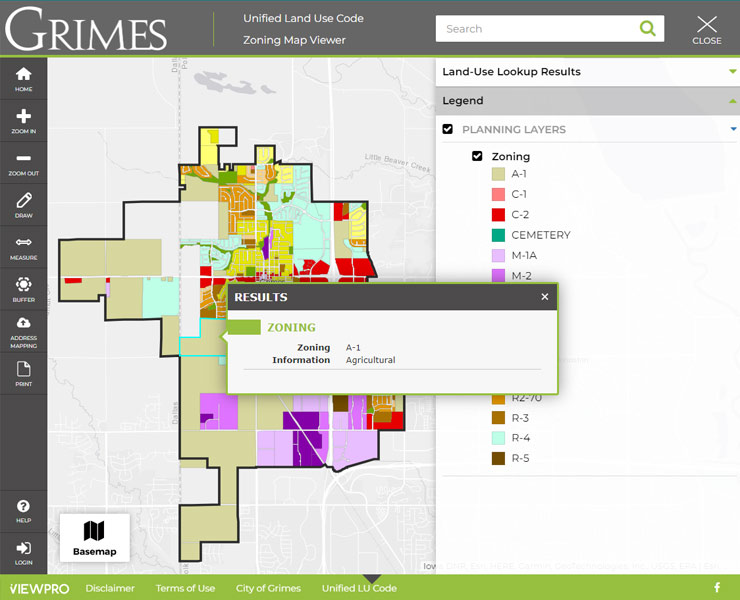740x600 pixels.
Task: Visit the City of Grimes link
Action: [x=268, y=588]
